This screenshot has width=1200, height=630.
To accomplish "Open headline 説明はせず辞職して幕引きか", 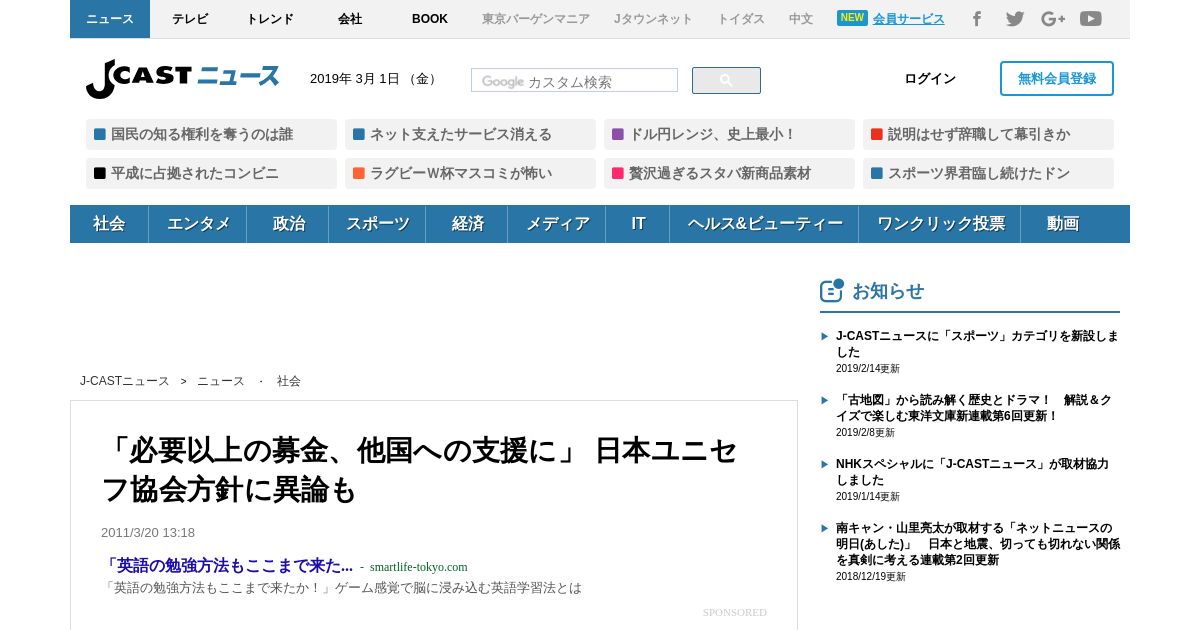I will point(988,134).
